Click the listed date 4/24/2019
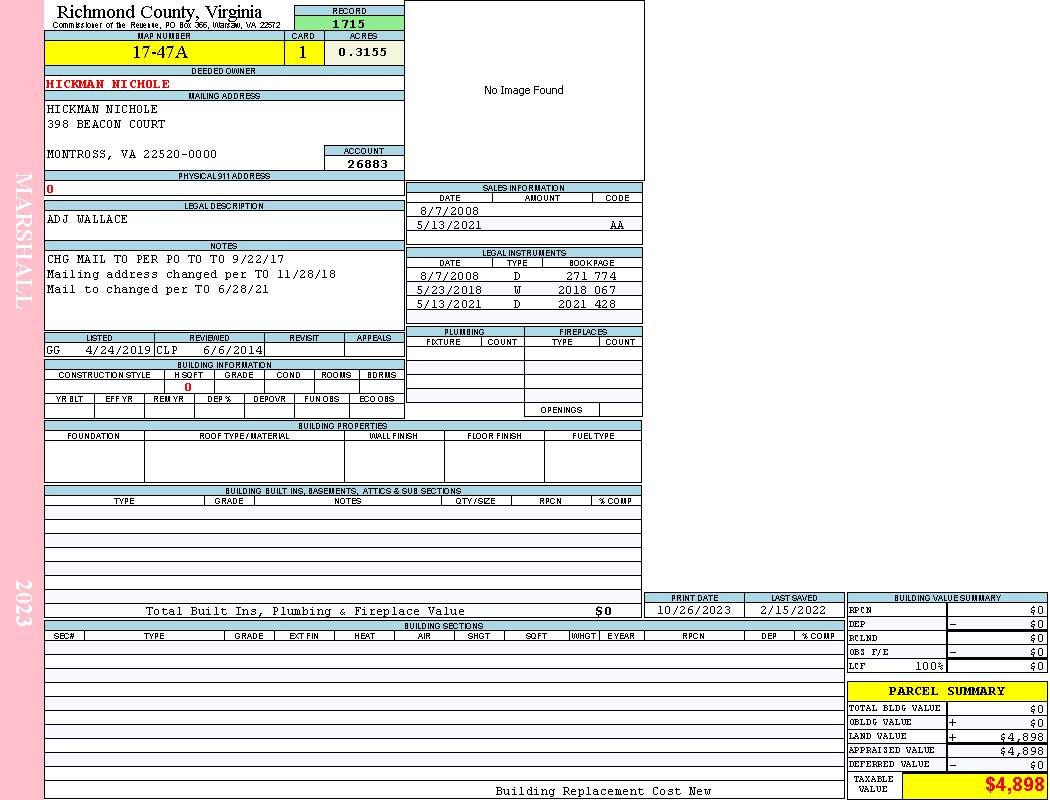 tap(118, 351)
